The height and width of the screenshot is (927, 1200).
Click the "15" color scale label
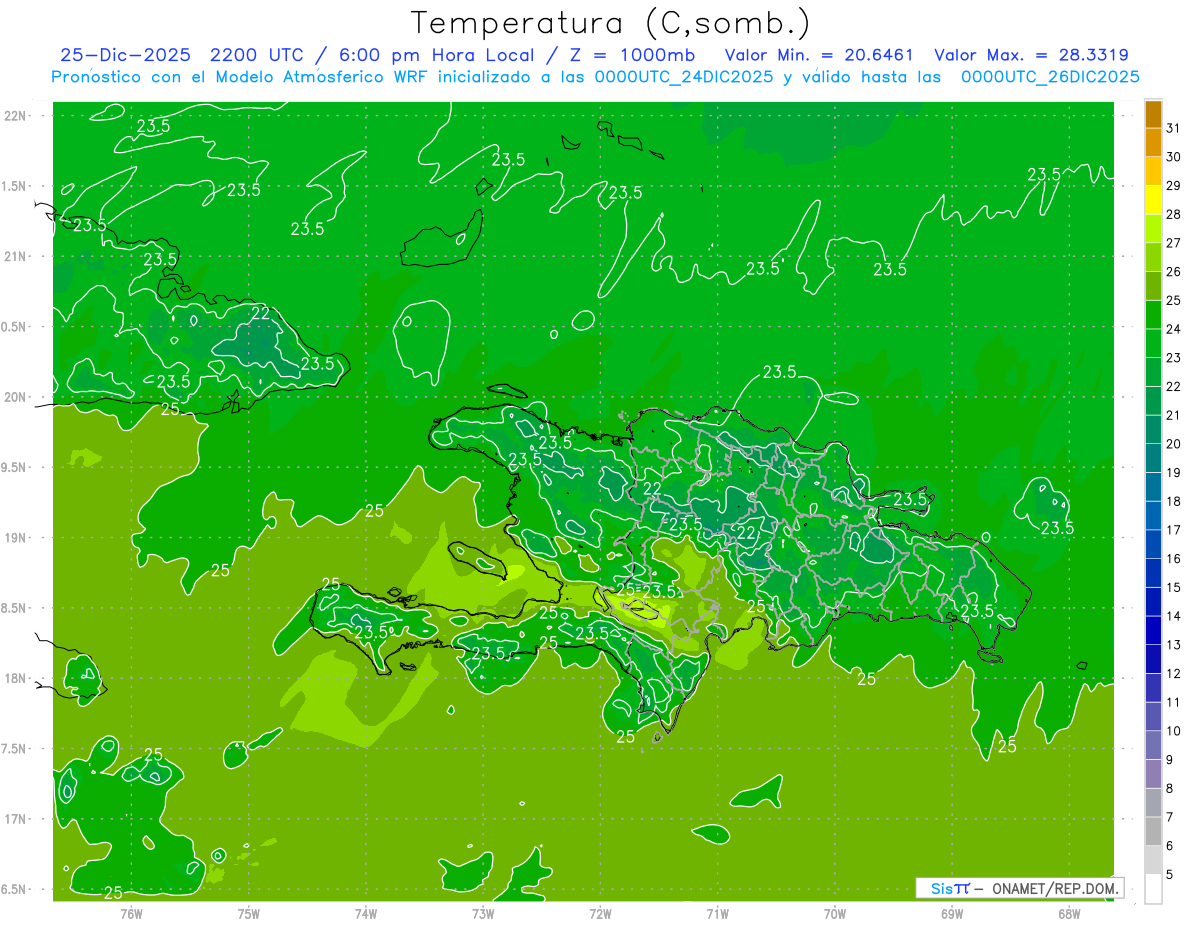tap(1175, 587)
